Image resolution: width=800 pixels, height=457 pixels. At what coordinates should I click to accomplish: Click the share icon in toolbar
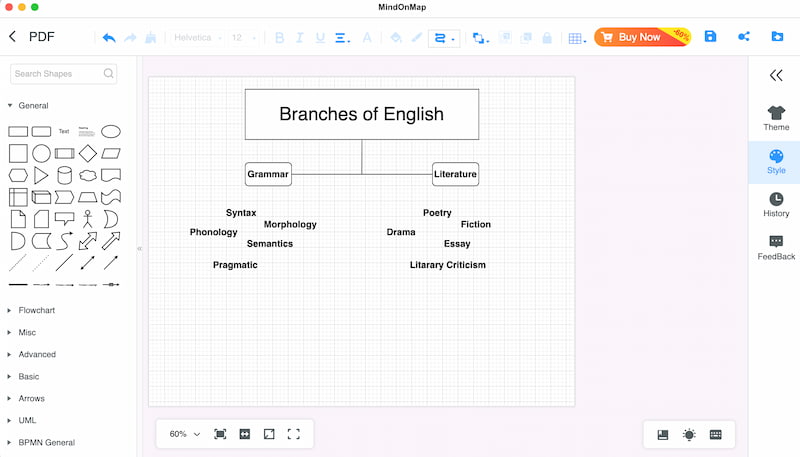744,36
